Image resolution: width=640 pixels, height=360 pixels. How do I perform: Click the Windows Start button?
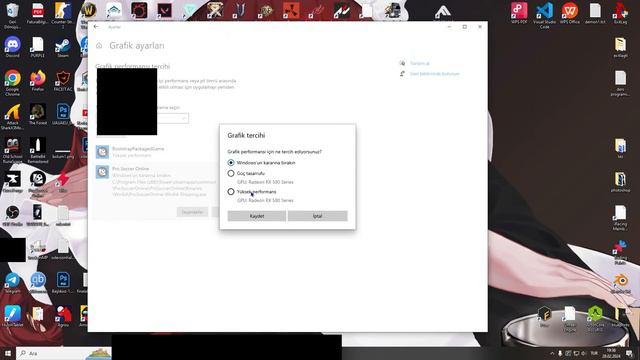click(x=8, y=353)
